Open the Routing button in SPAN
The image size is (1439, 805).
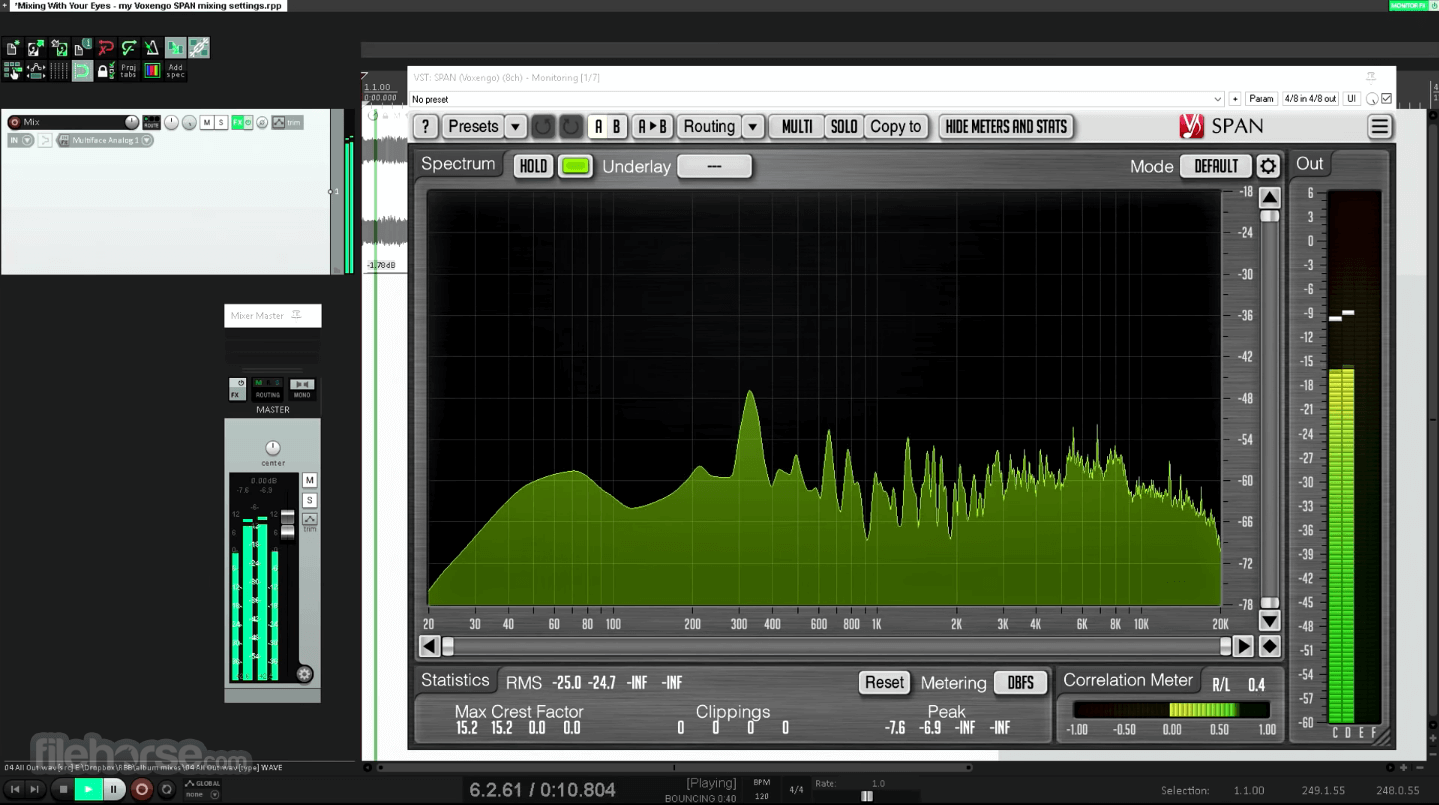(x=709, y=127)
